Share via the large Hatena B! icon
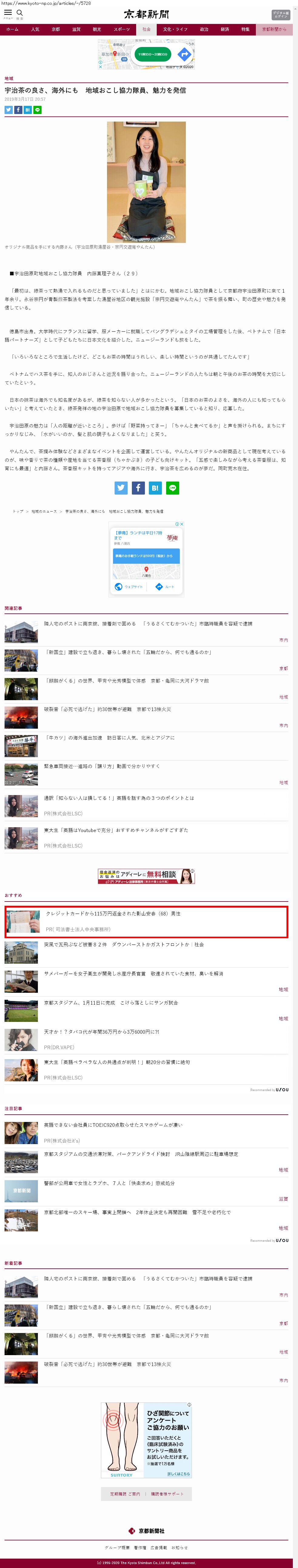This screenshot has width=298, height=1568. [x=155, y=488]
